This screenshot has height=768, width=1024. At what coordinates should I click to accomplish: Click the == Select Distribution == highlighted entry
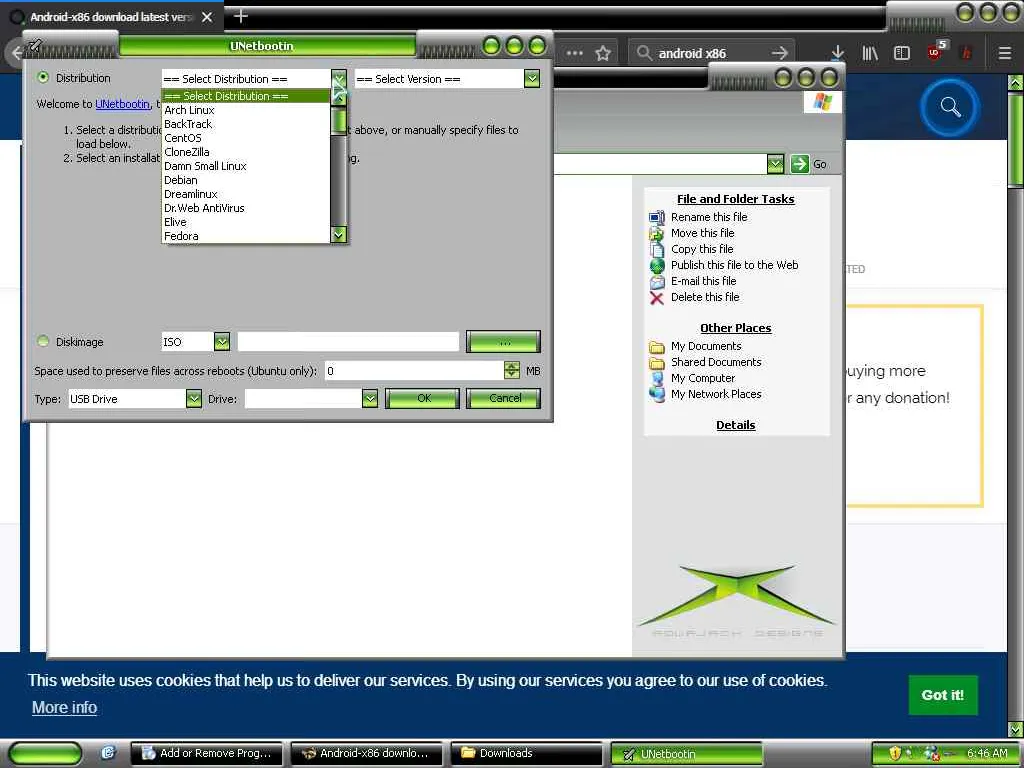click(x=245, y=96)
